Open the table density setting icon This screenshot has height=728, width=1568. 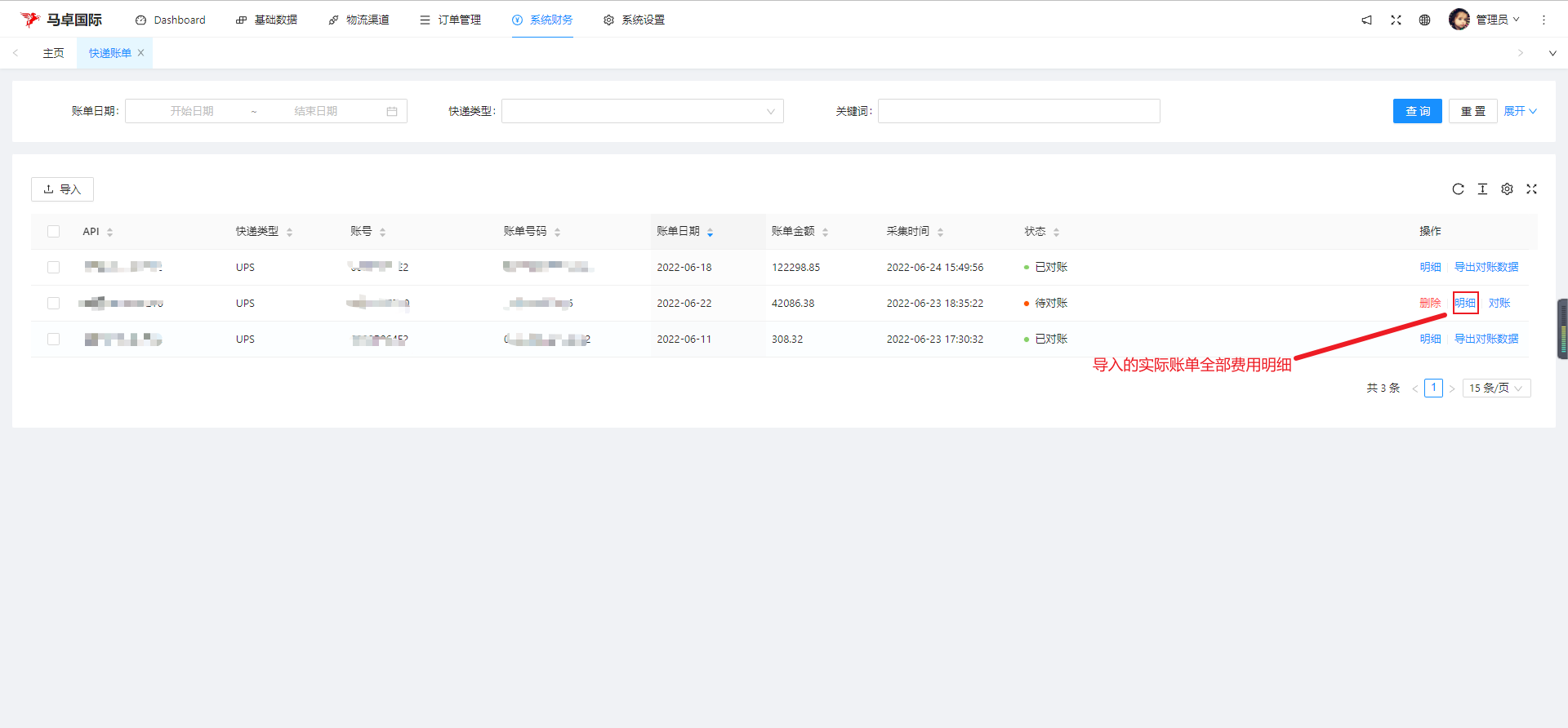[x=1482, y=189]
